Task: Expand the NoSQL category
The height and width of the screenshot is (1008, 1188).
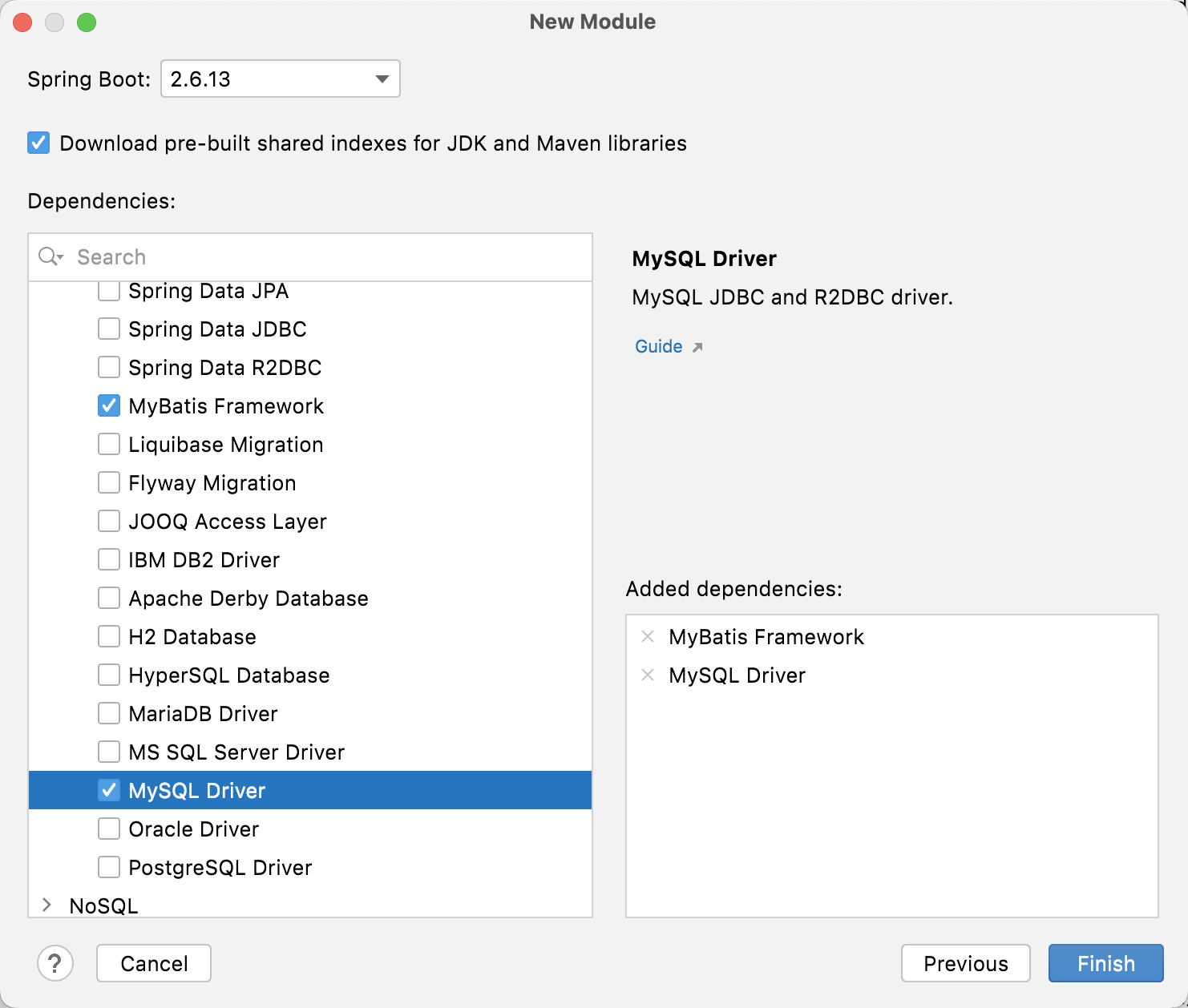Action: [46, 905]
